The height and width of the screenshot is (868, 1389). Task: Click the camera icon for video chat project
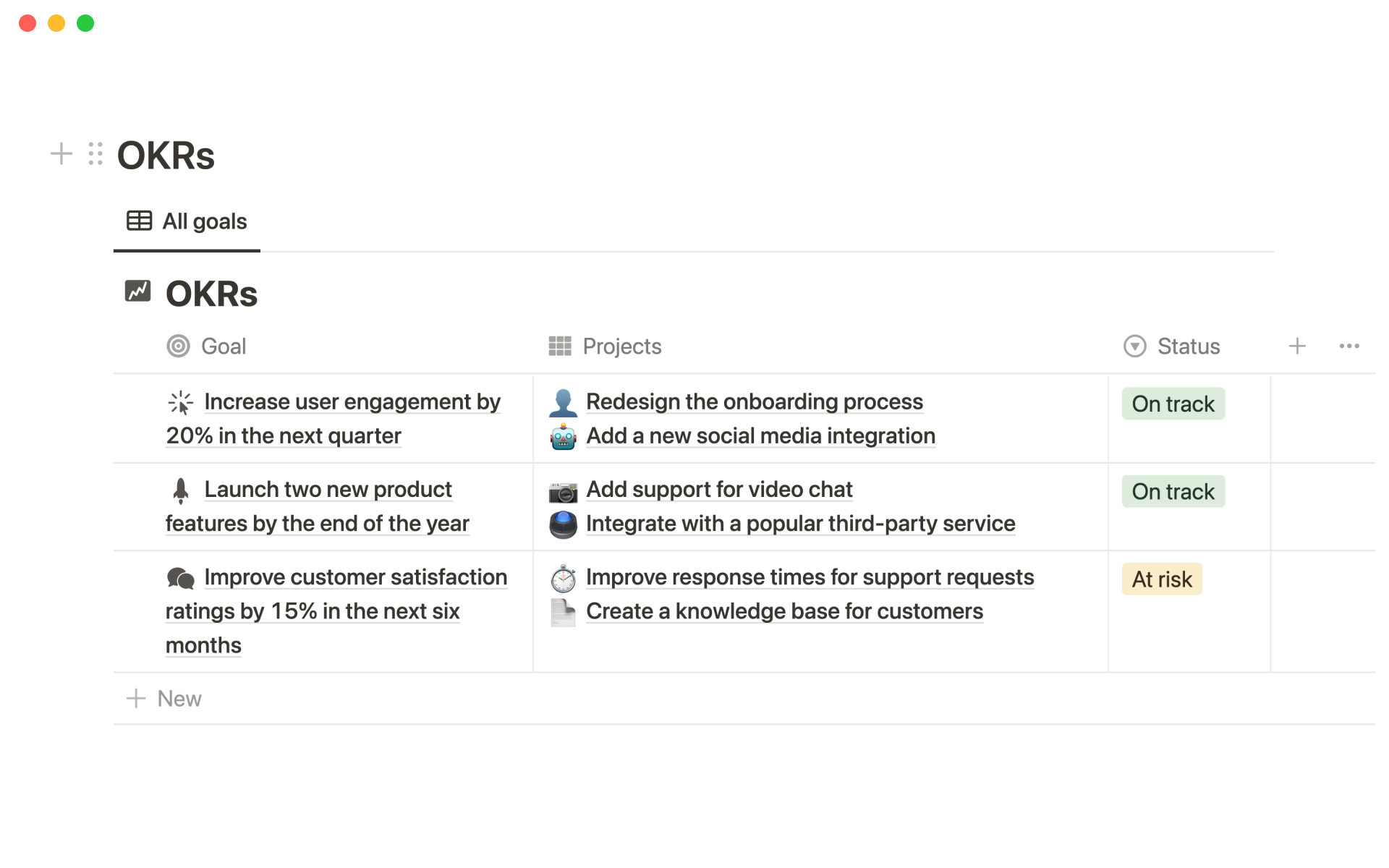pos(563,491)
